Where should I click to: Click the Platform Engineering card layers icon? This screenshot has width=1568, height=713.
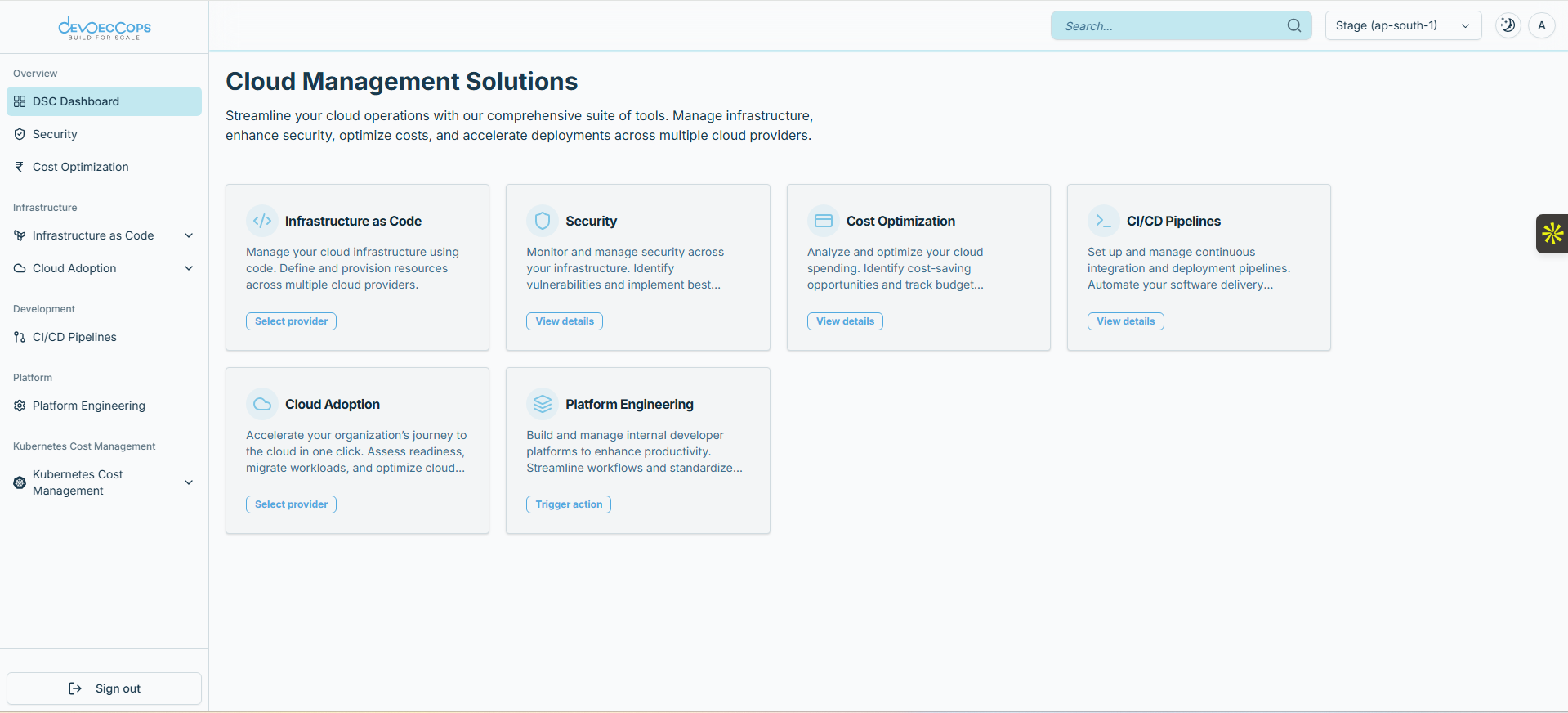(x=543, y=404)
